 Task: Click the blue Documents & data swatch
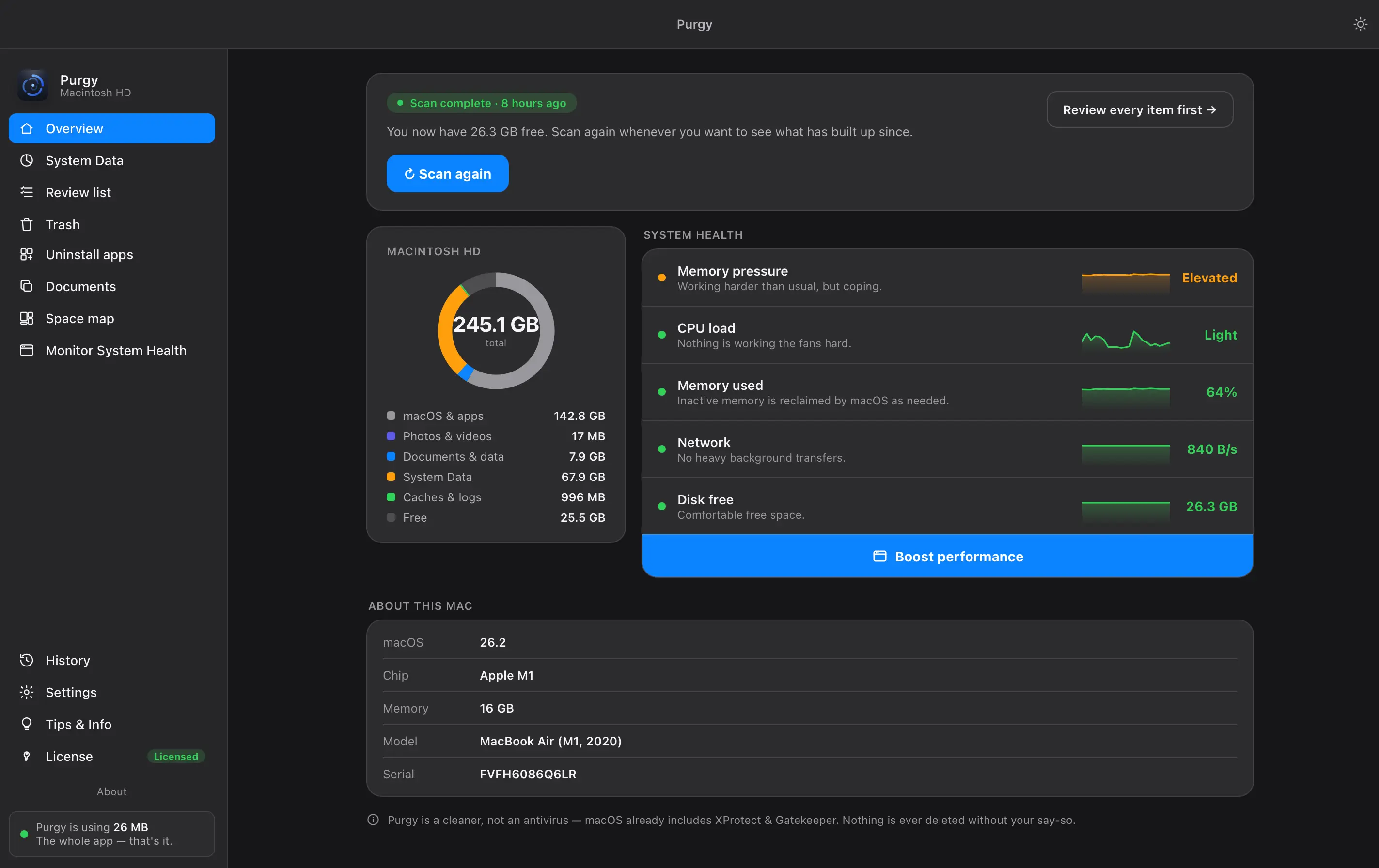click(391, 456)
